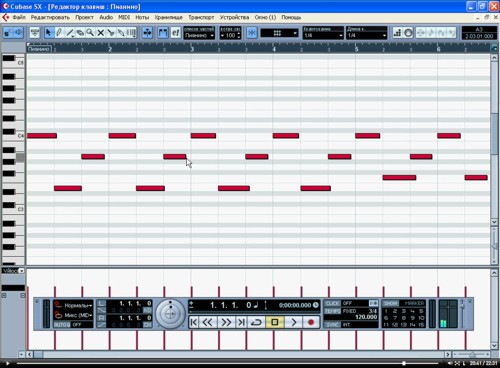The width and height of the screenshot is (500, 368).
Task: Open the part list dropdown Пианино
Action: click(x=199, y=35)
